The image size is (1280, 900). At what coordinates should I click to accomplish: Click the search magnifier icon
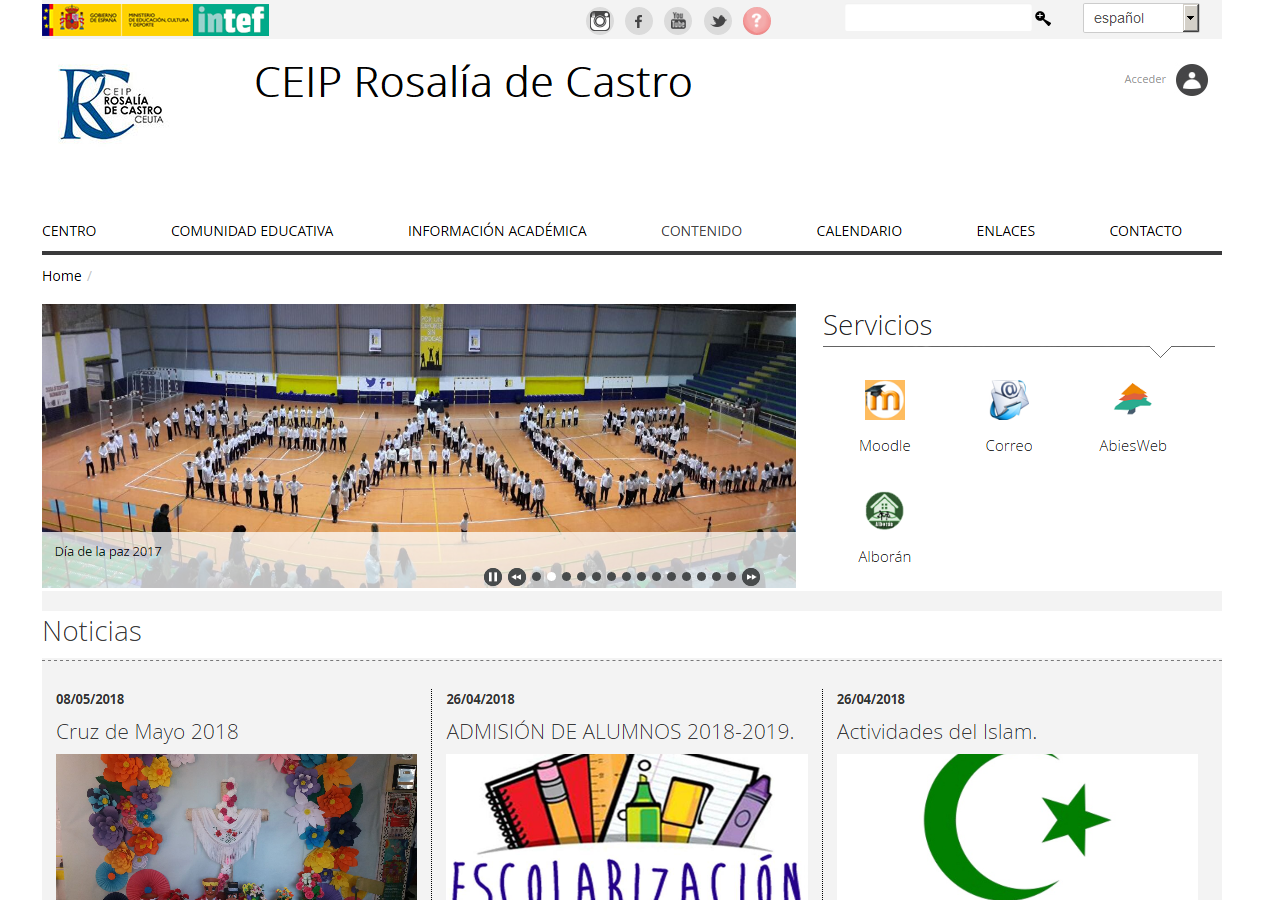pos(1043,18)
